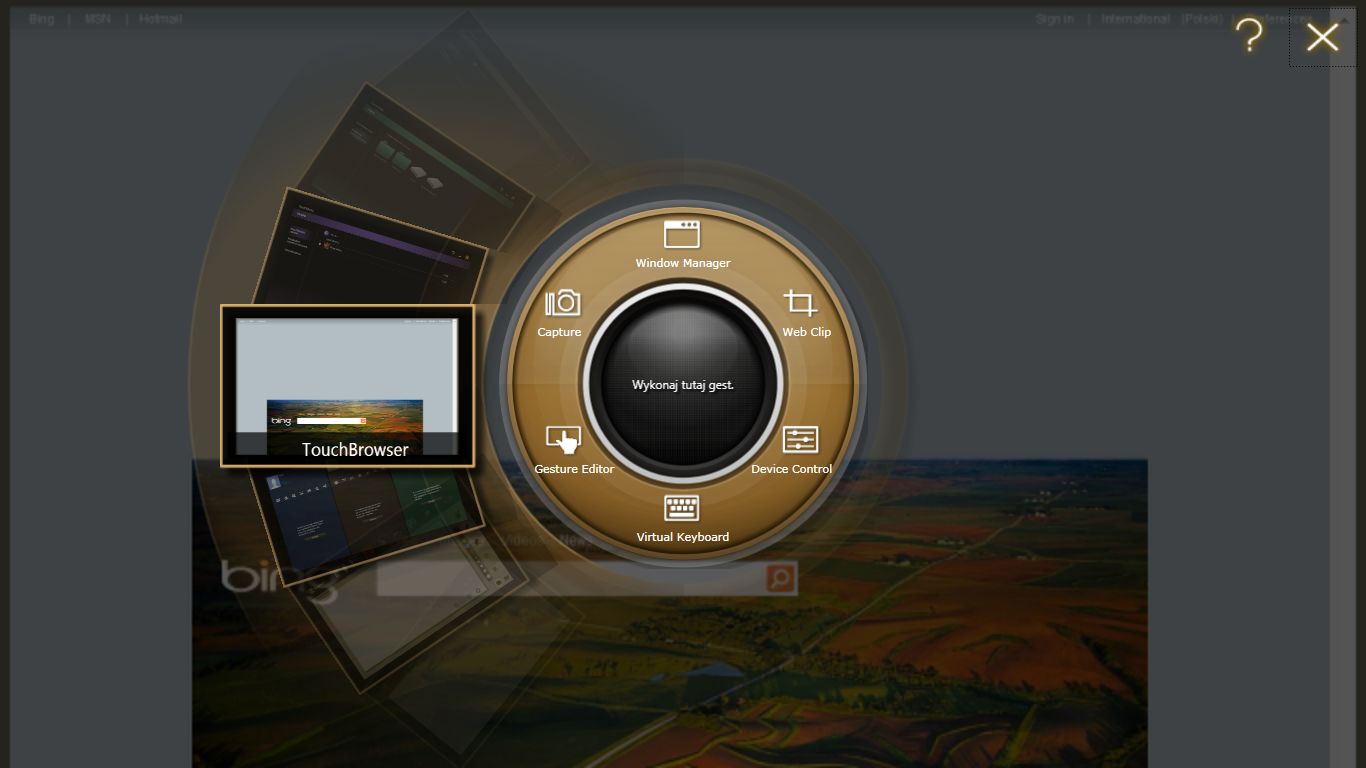Viewport: 1366px width, 768px height.
Task: Click the Sign in link
Action: coord(1055,19)
